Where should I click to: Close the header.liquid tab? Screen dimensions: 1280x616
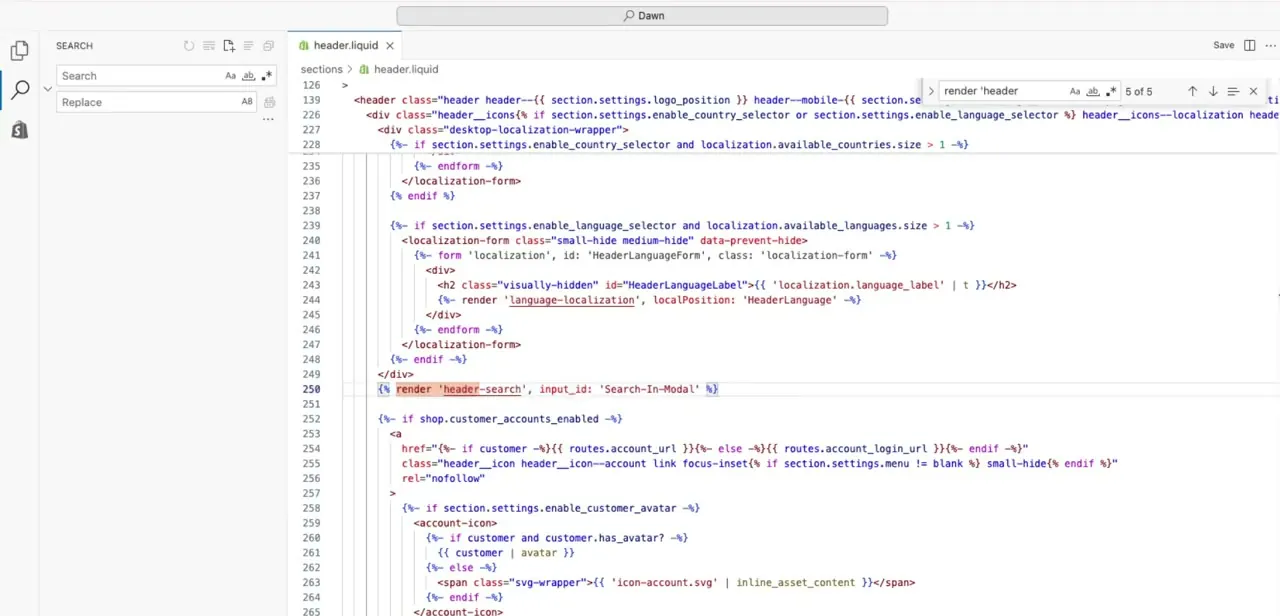[x=390, y=46]
